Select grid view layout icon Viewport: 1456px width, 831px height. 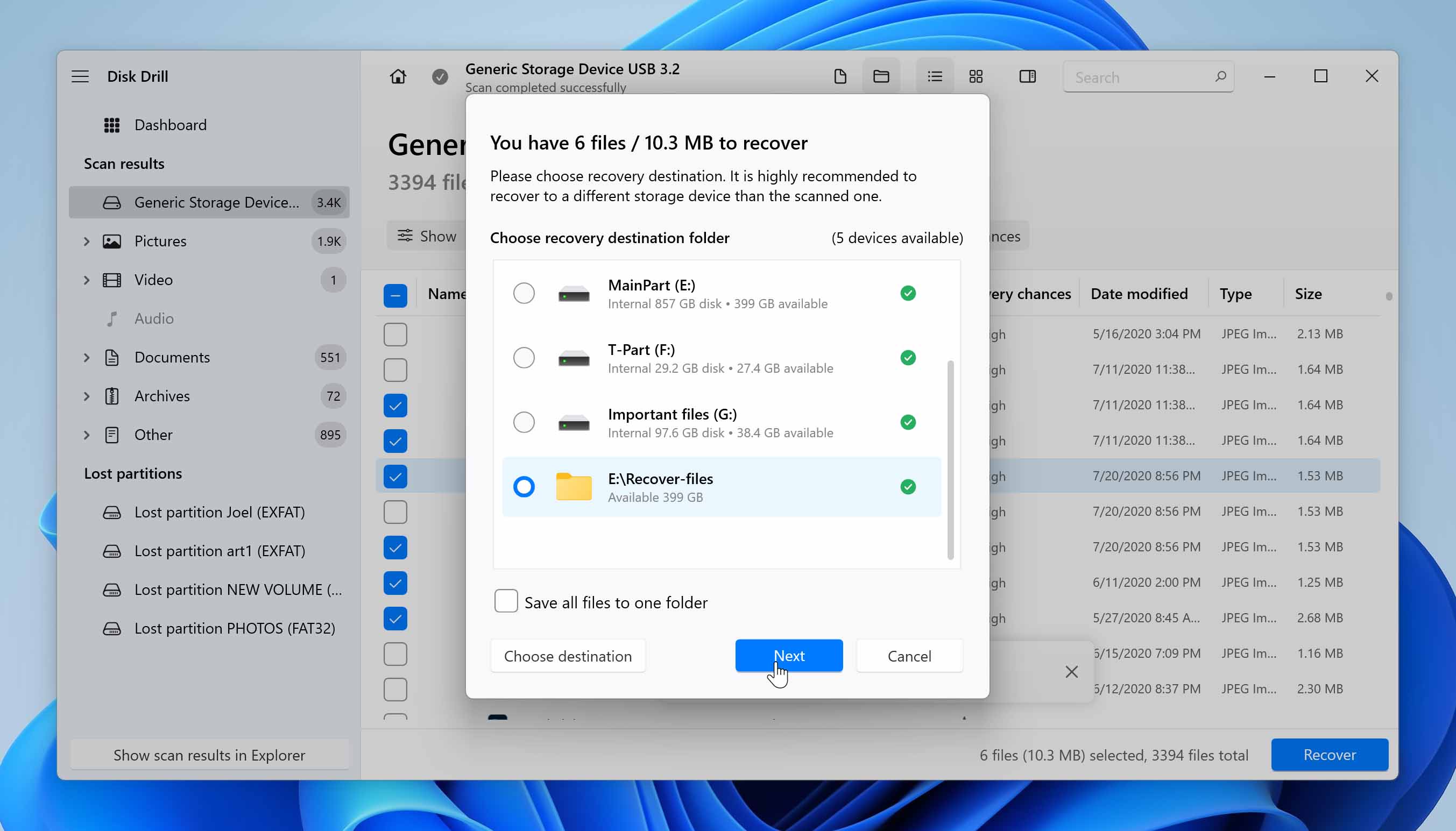[x=976, y=76]
